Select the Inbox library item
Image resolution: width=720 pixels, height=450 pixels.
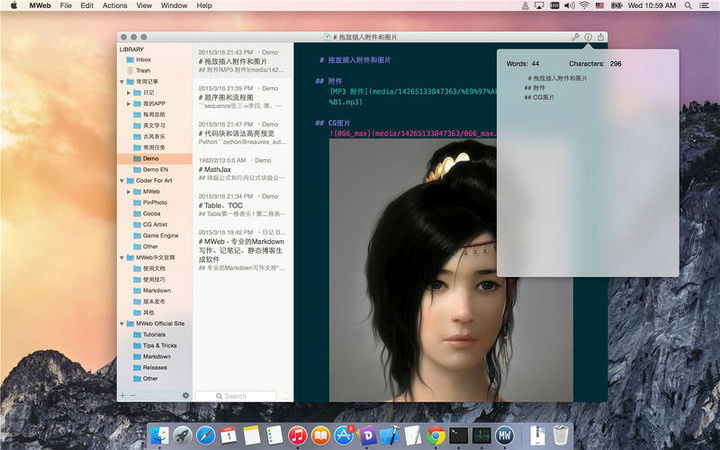coord(154,60)
